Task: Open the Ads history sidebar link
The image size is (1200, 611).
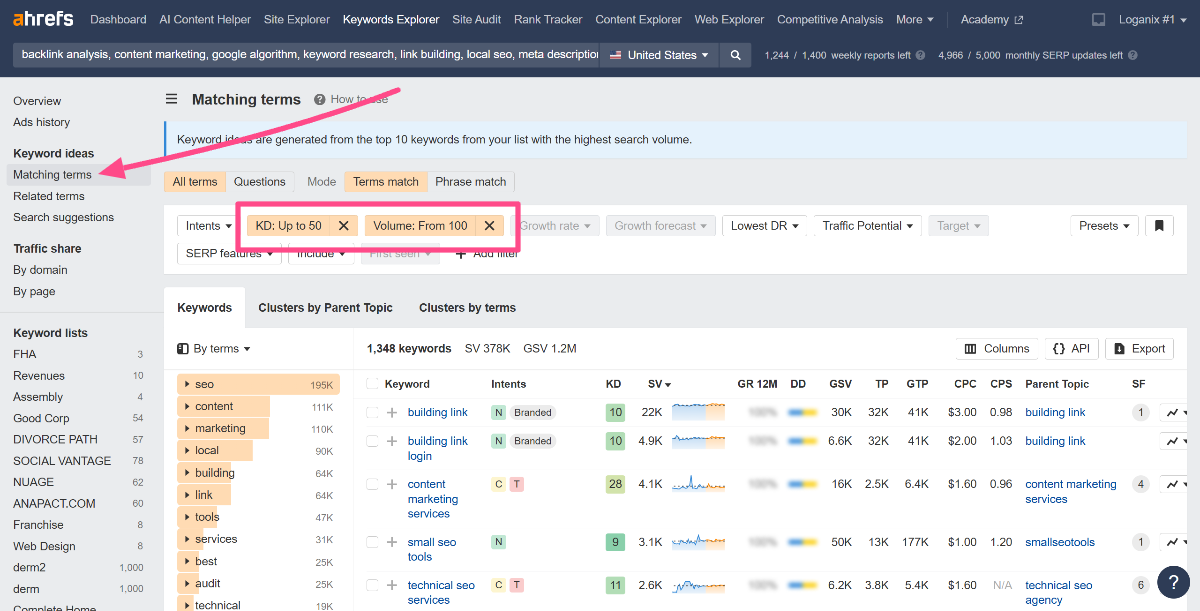Action: click(42, 122)
